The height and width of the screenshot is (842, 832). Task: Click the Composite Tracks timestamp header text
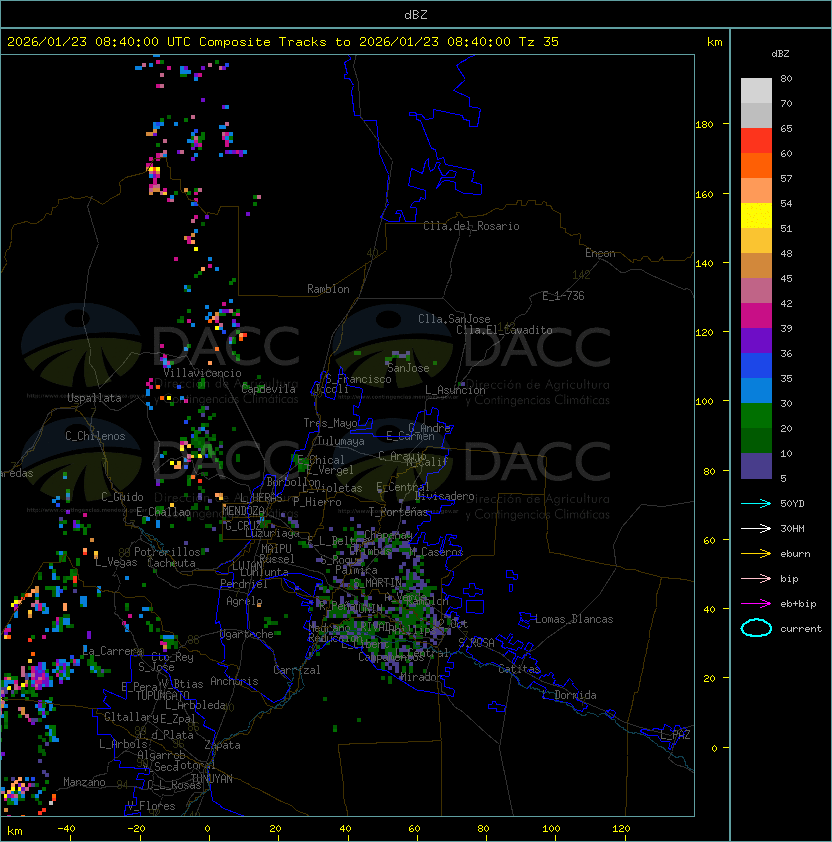283,42
